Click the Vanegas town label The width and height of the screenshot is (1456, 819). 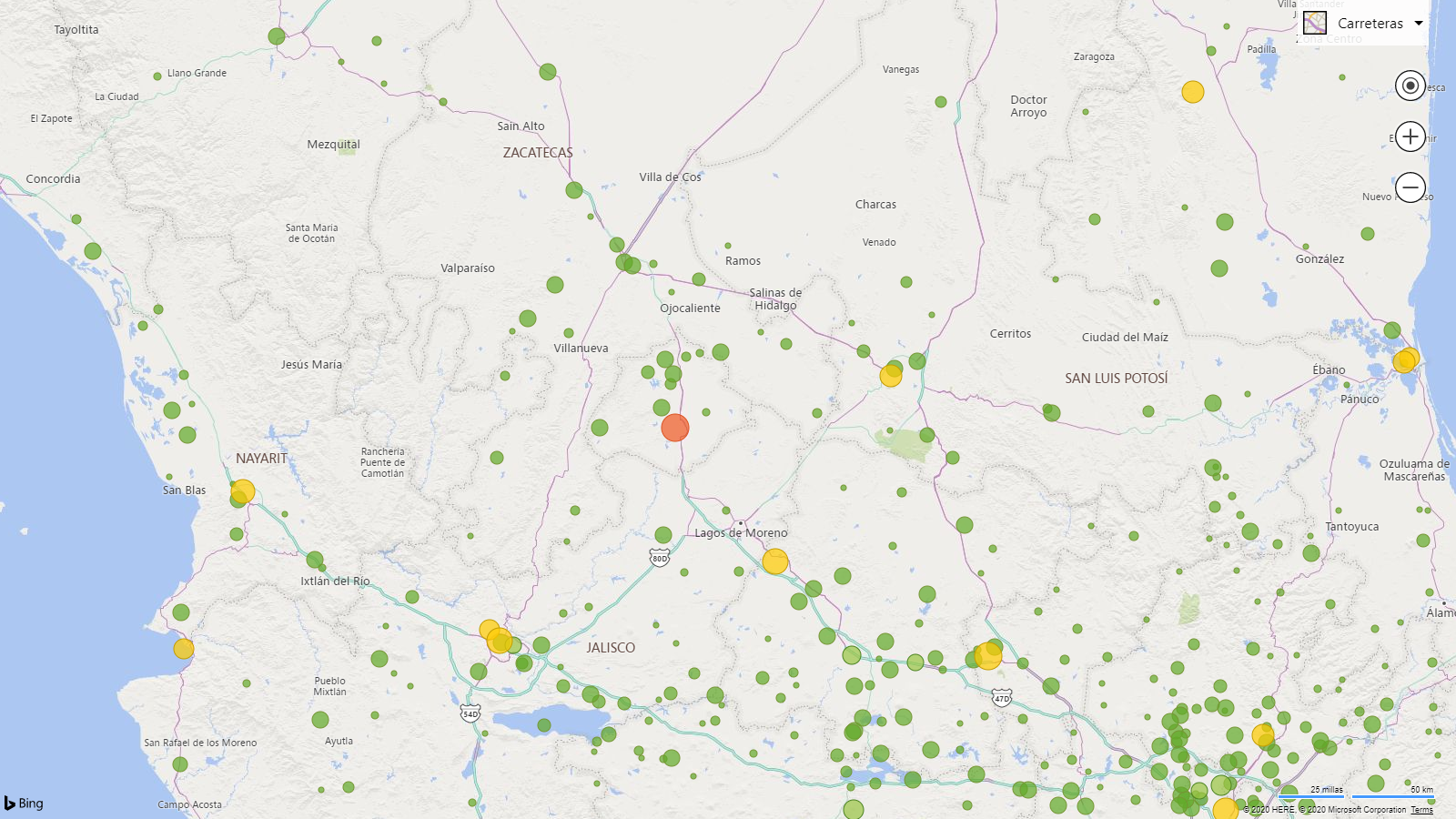coord(901,69)
